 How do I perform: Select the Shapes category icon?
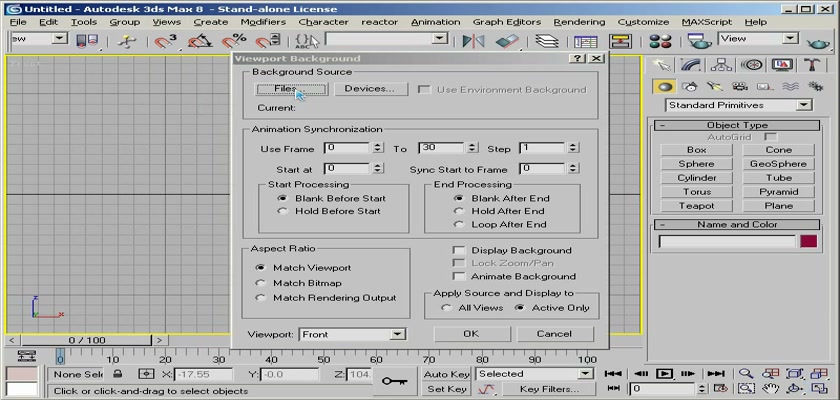(690, 87)
